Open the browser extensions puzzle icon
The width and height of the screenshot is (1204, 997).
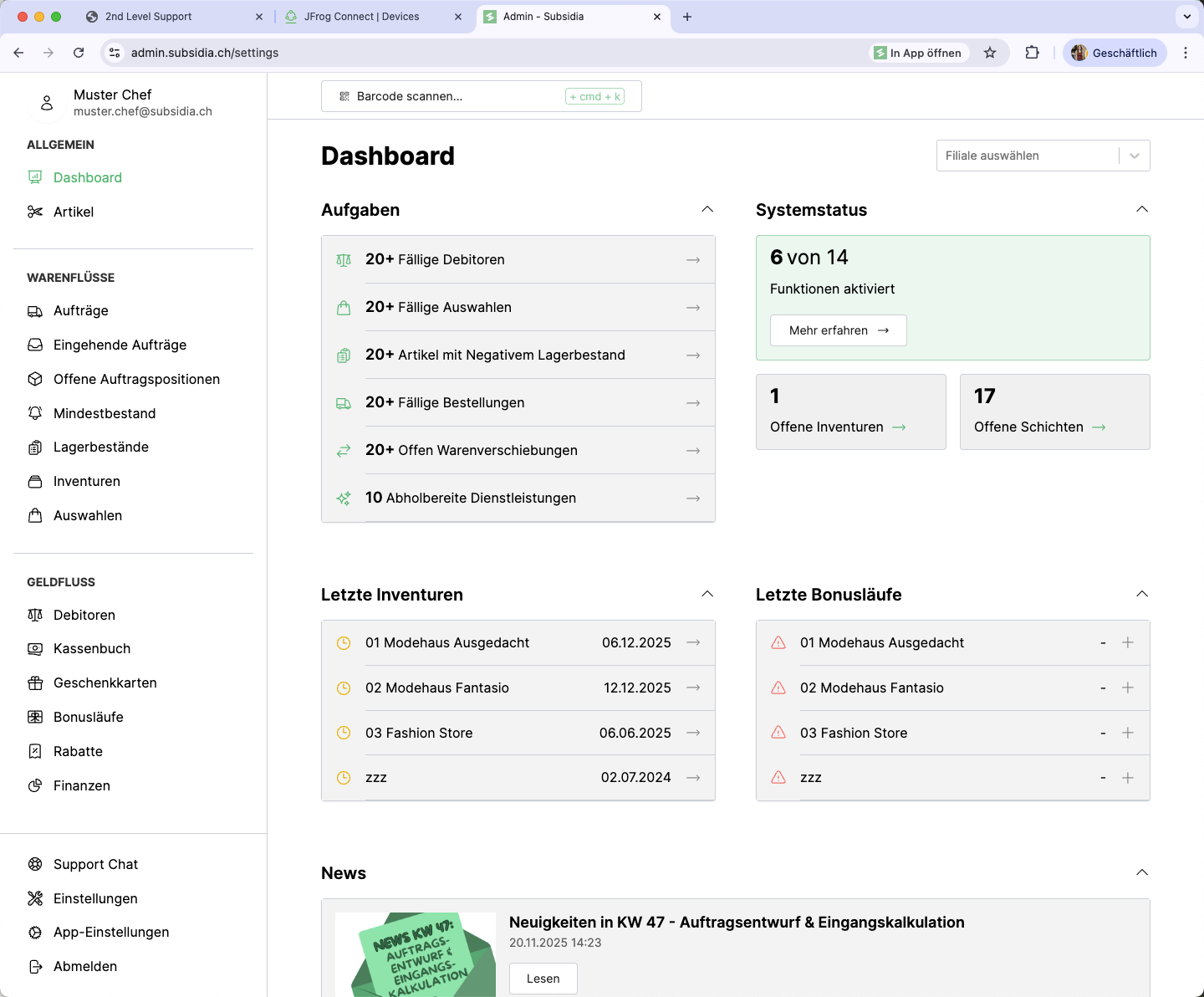pyautogui.click(x=1032, y=53)
